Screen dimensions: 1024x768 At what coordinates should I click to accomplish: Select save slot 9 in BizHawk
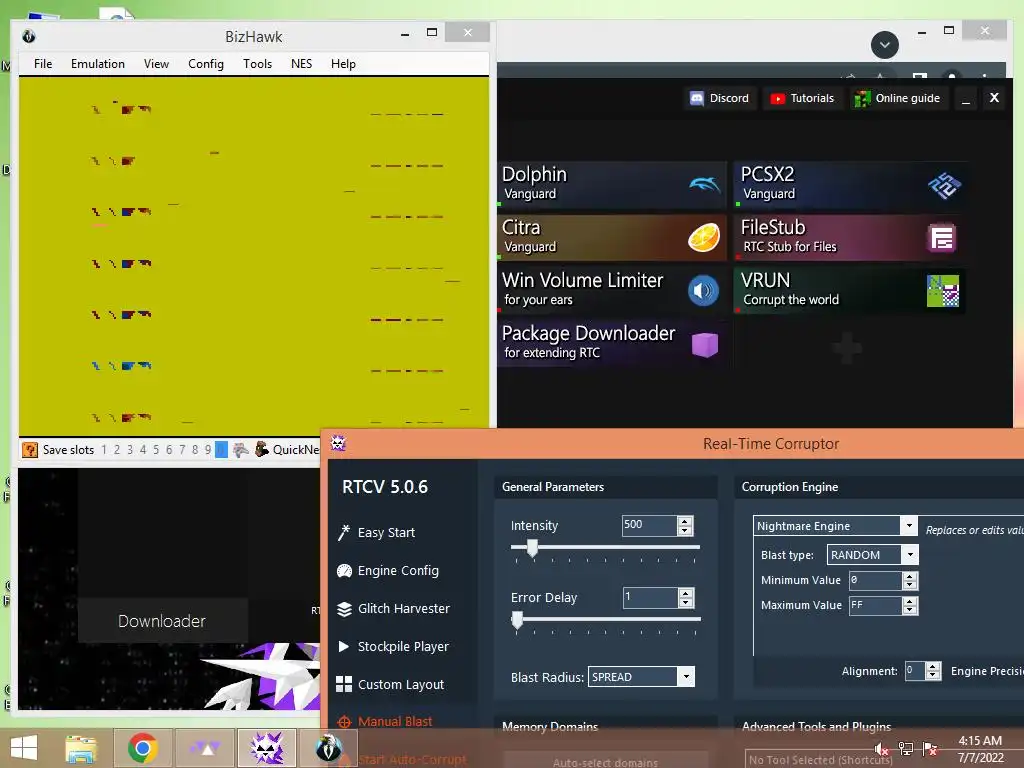[208, 450]
